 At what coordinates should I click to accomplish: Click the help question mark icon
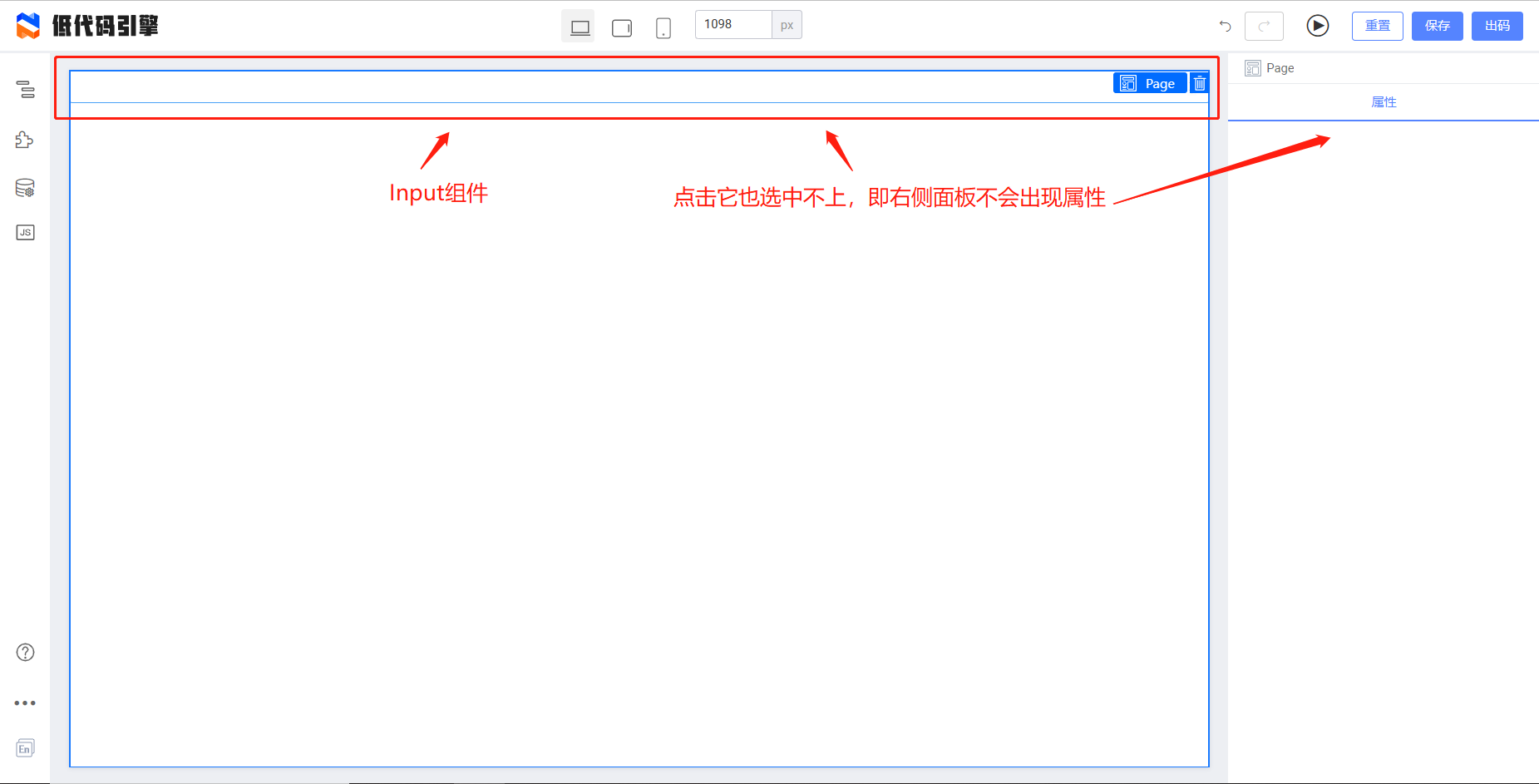(x=25, y=652)
